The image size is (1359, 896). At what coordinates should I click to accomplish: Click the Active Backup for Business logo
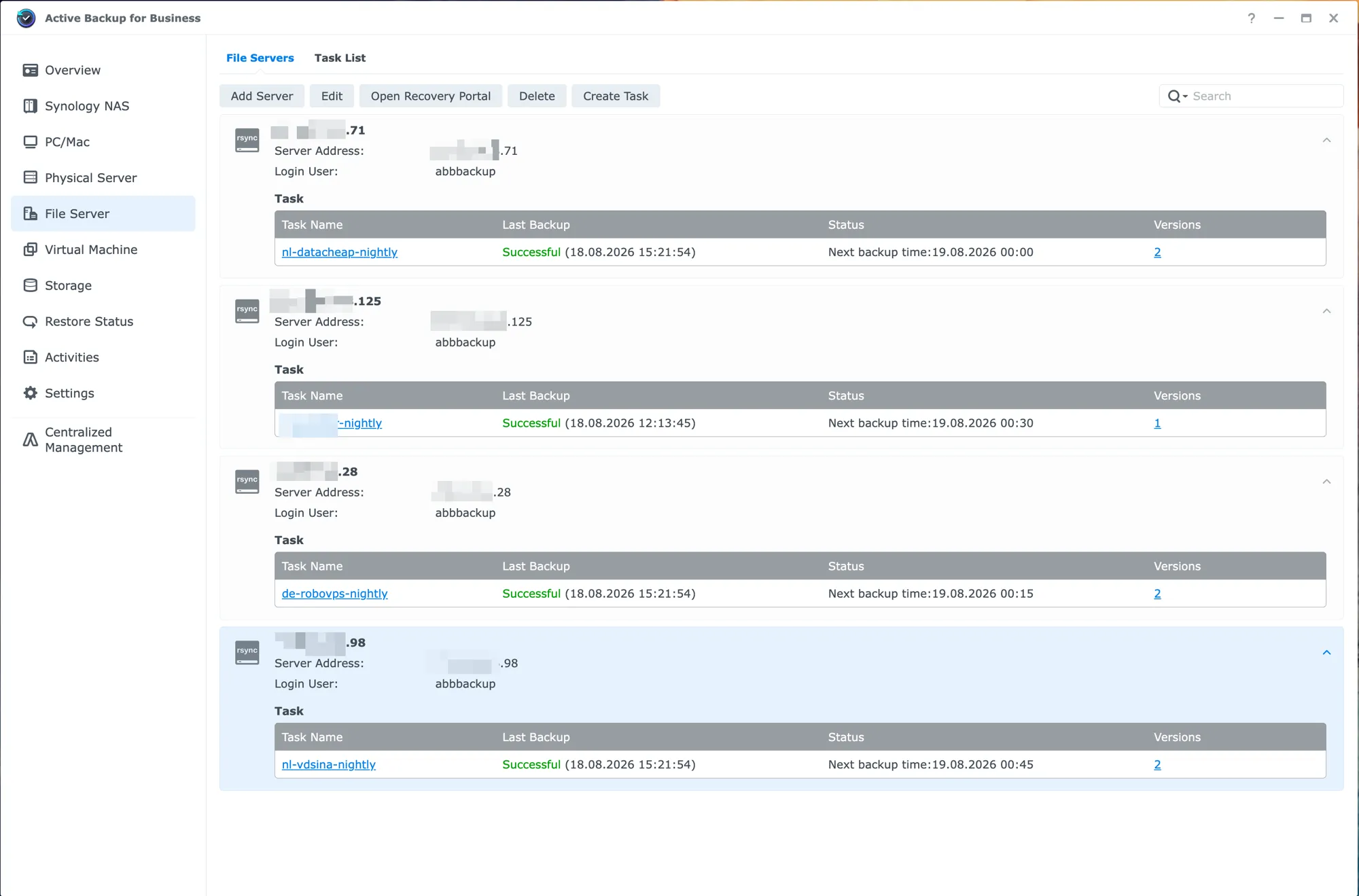26,18
